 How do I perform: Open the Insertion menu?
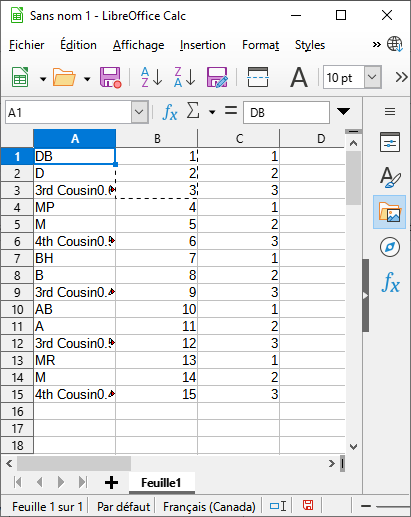pyautogui.click(x=203, y=45)
